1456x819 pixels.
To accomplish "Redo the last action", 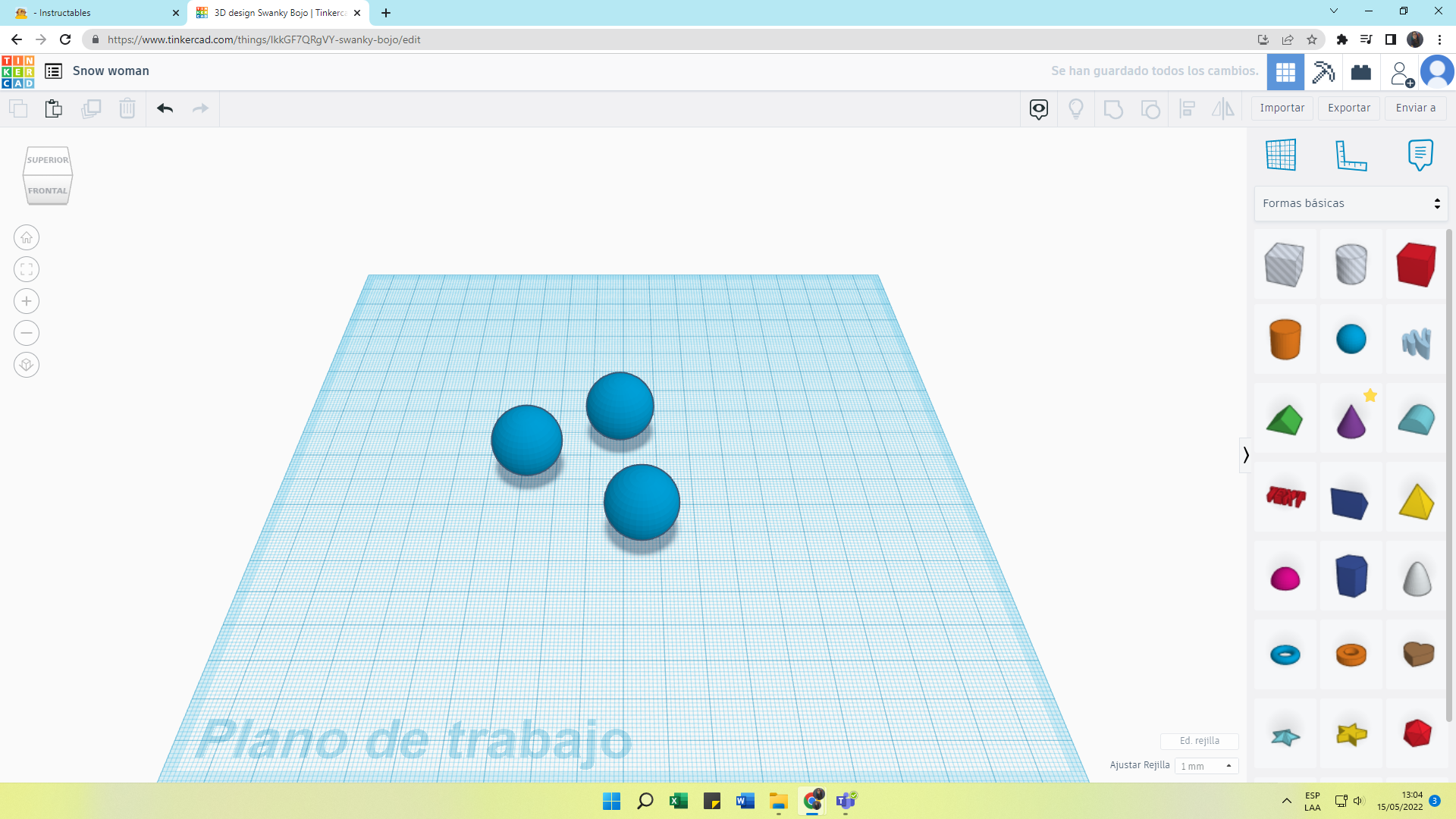I will [x=200, y=108].
